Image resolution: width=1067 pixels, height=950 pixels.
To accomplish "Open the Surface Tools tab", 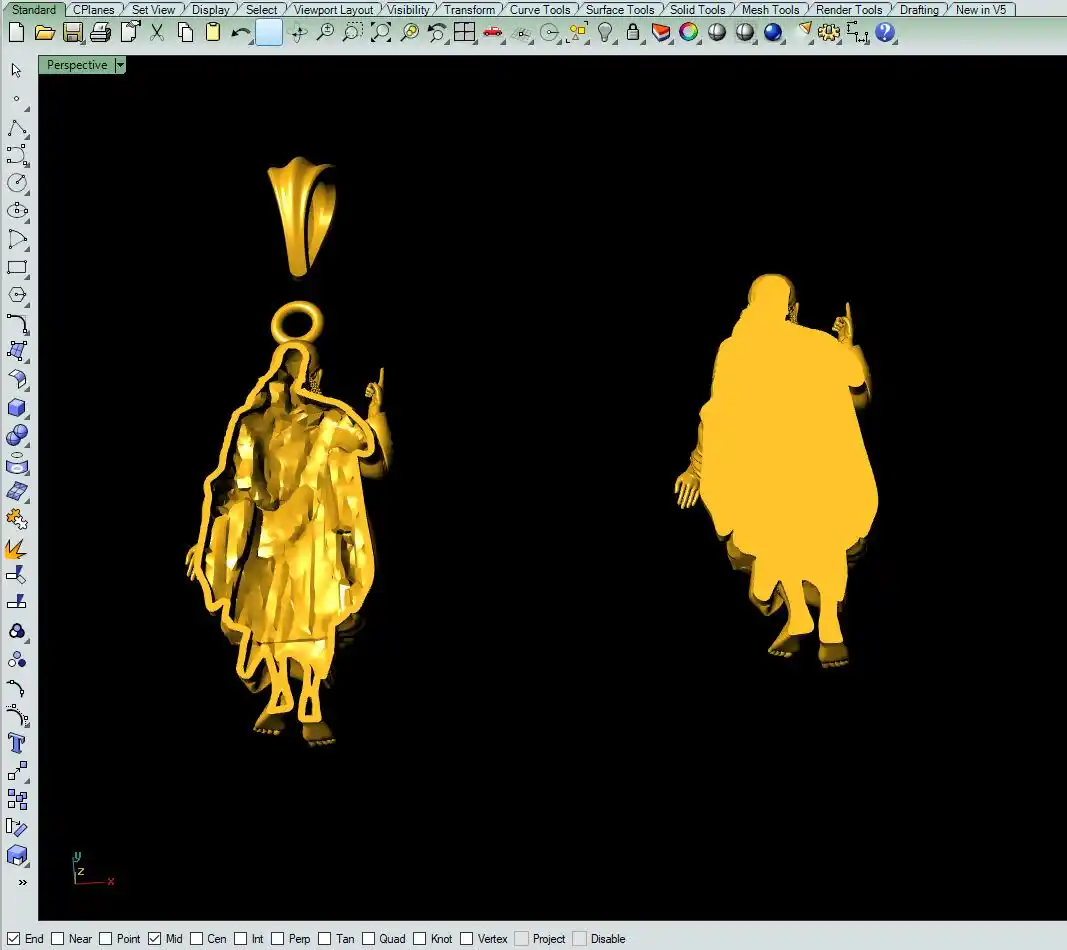I will 620,10.
